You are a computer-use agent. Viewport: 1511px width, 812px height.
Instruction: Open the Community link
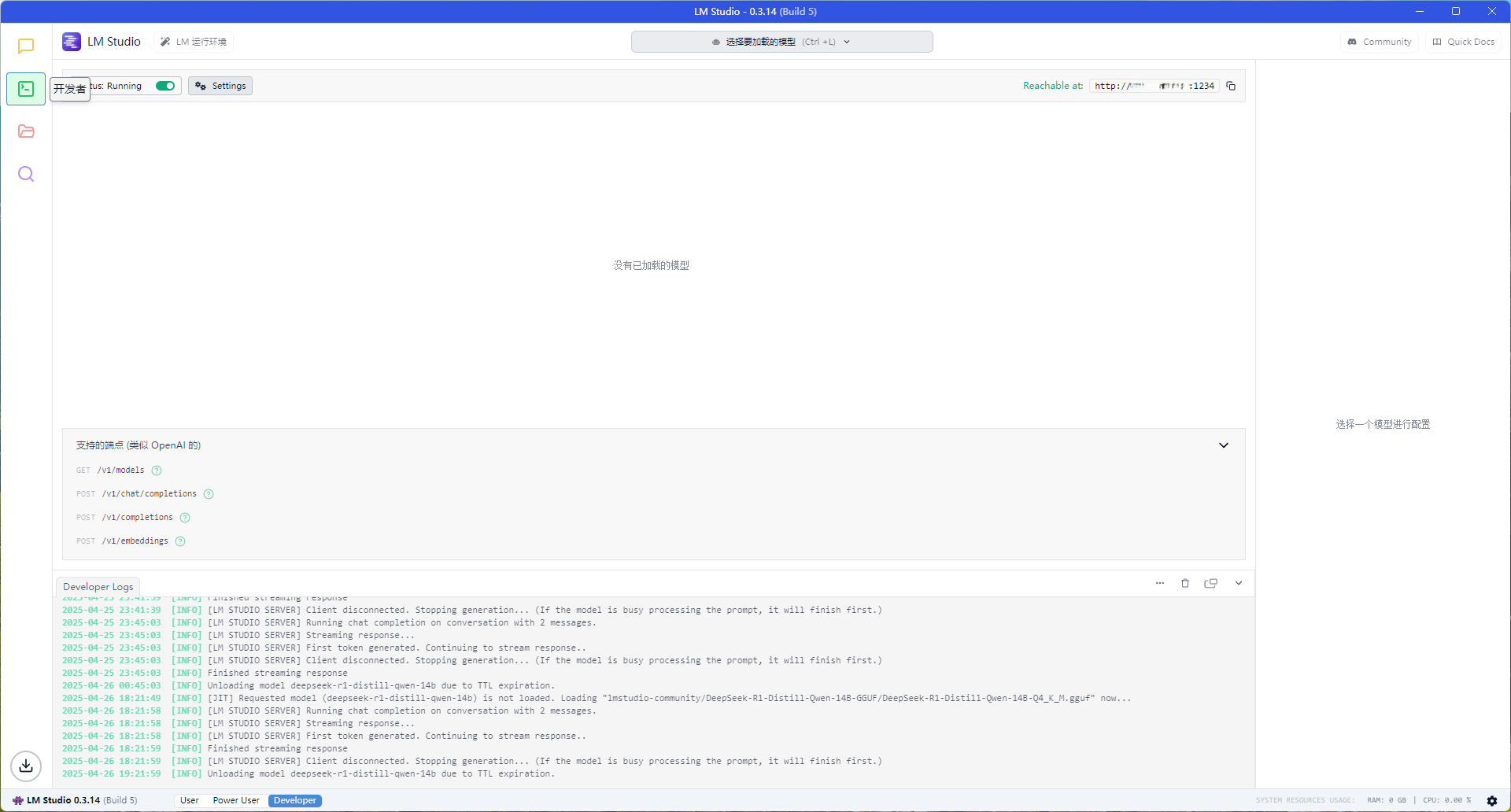click(x=1379, y=42)
